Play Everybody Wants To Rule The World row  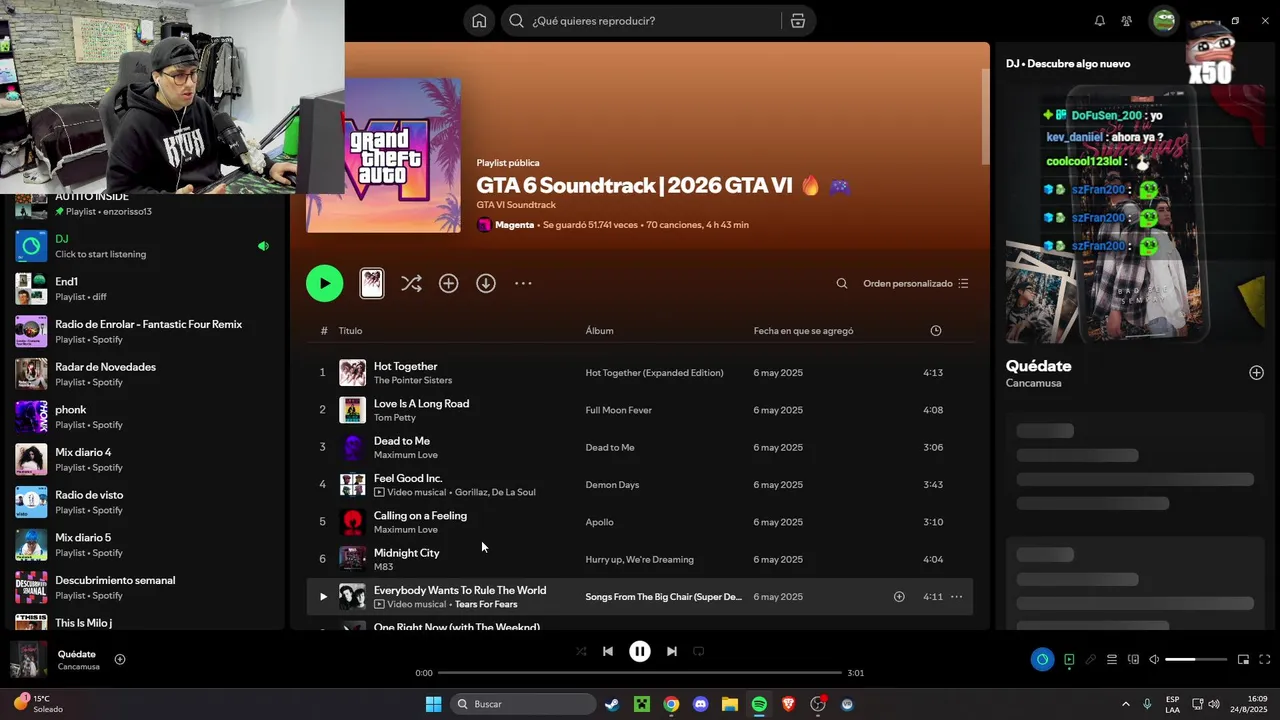[323, 597]
